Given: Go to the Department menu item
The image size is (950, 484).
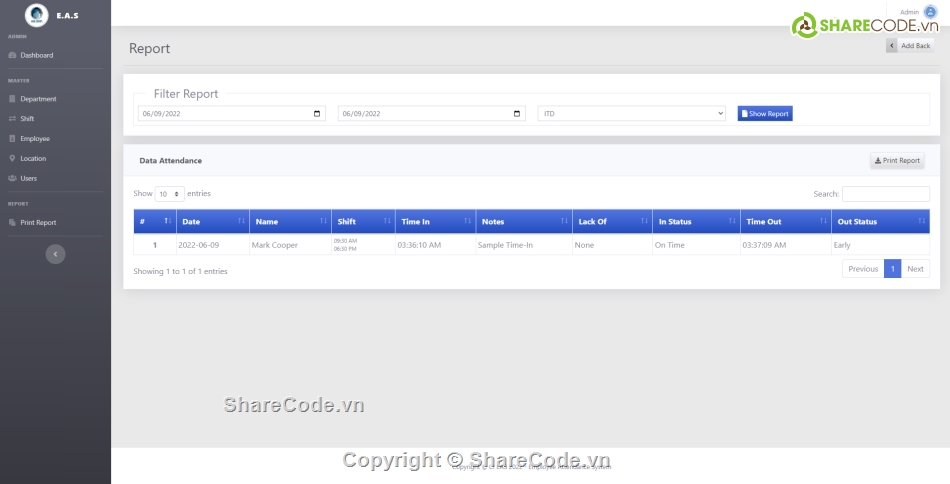Looking at the screenshot, I should [x=38, y=99].
